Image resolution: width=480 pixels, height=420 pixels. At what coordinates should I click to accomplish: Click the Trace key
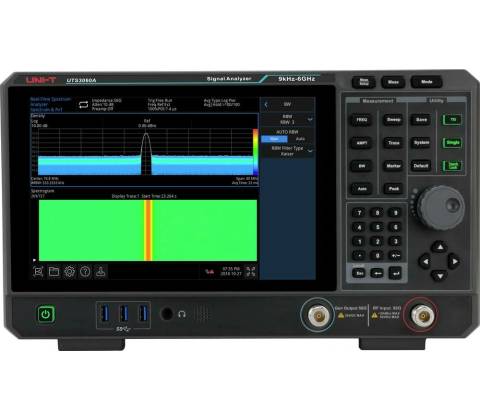click(394, 143)
